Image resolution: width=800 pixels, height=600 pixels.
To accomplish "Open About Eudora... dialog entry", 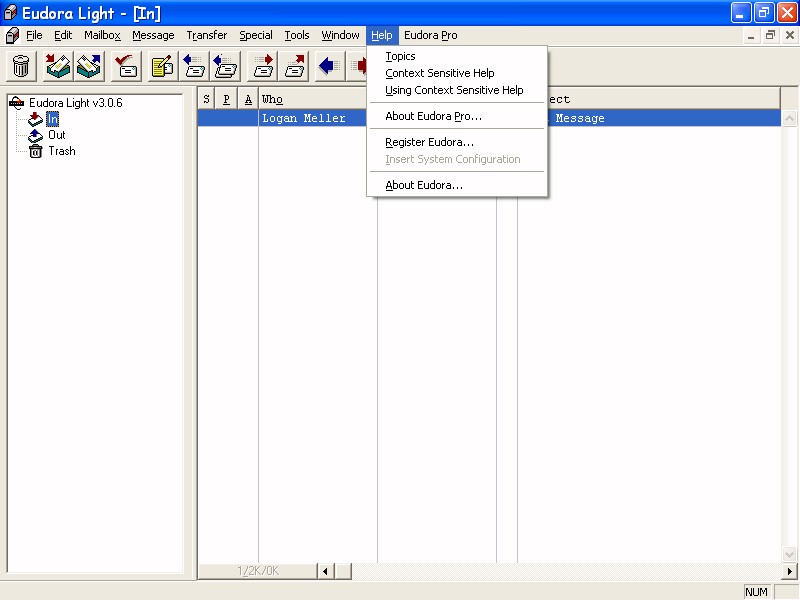I will point(457,185).
